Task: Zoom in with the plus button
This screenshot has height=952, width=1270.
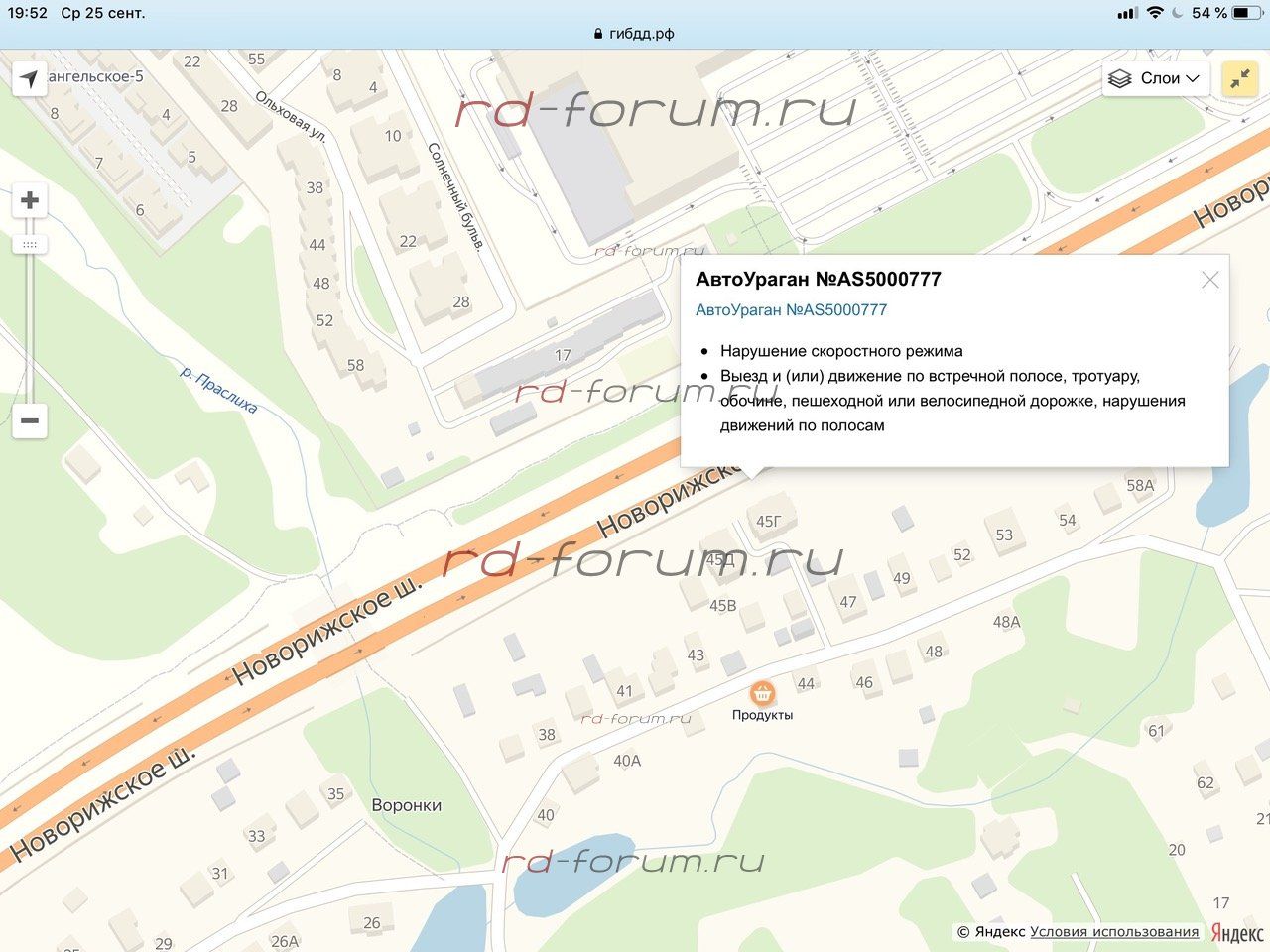Action: (30, 200)
